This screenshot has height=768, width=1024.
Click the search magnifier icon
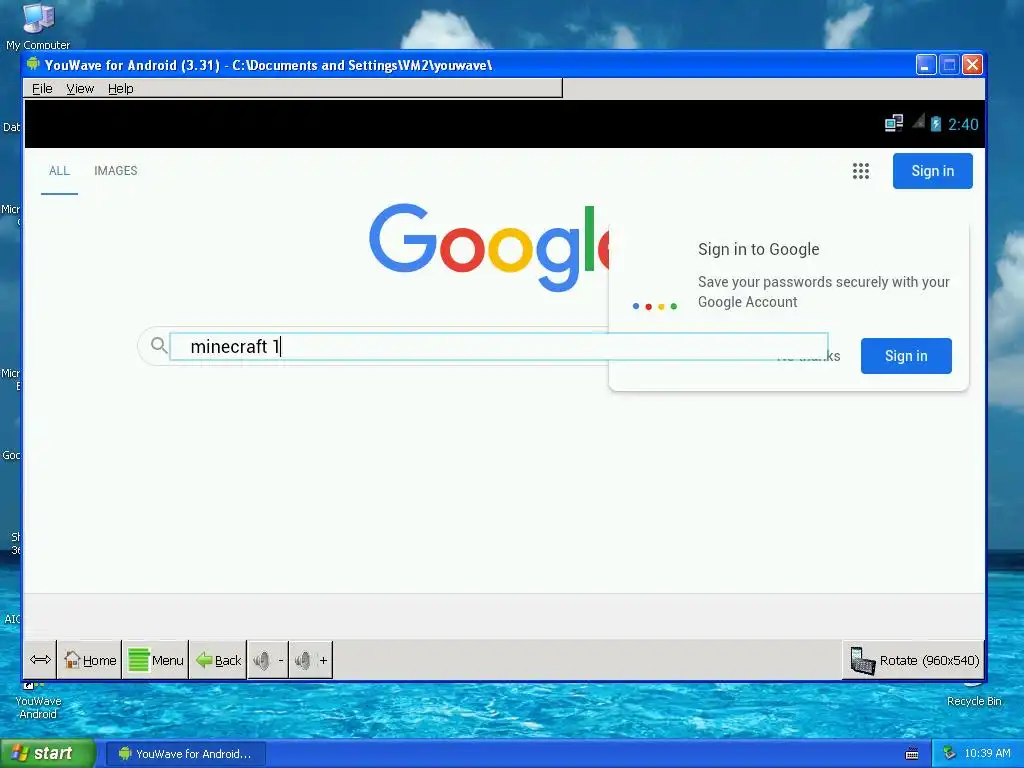coord(159,345)
